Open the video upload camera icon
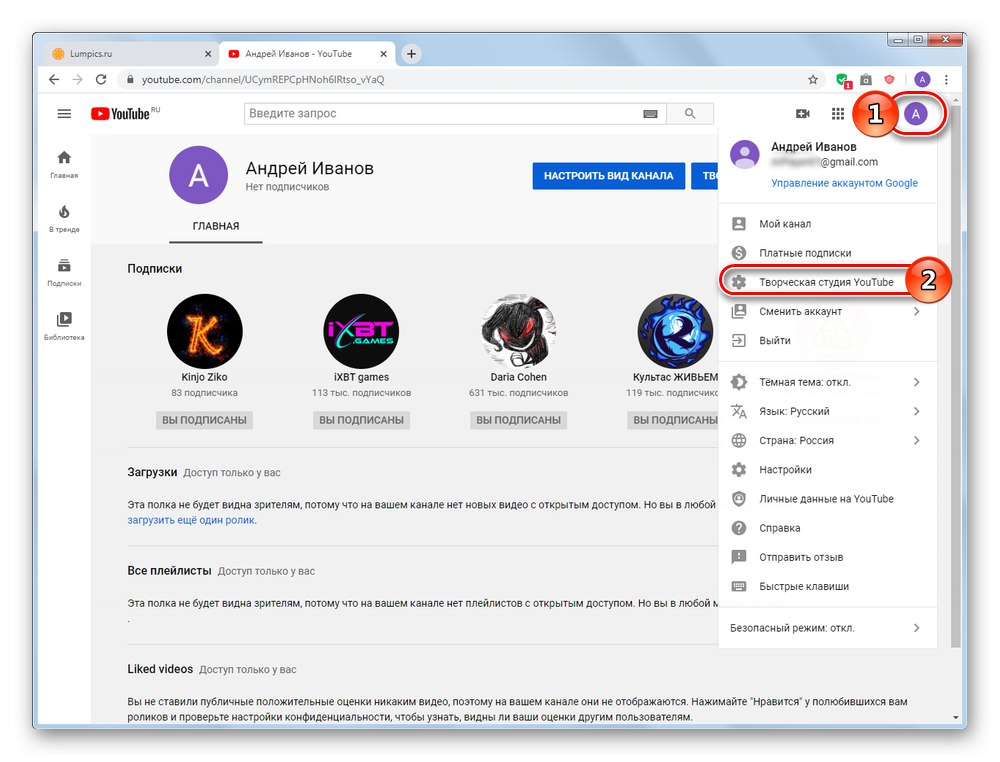The image size is (1000, 762). click(x=803, y=113)
